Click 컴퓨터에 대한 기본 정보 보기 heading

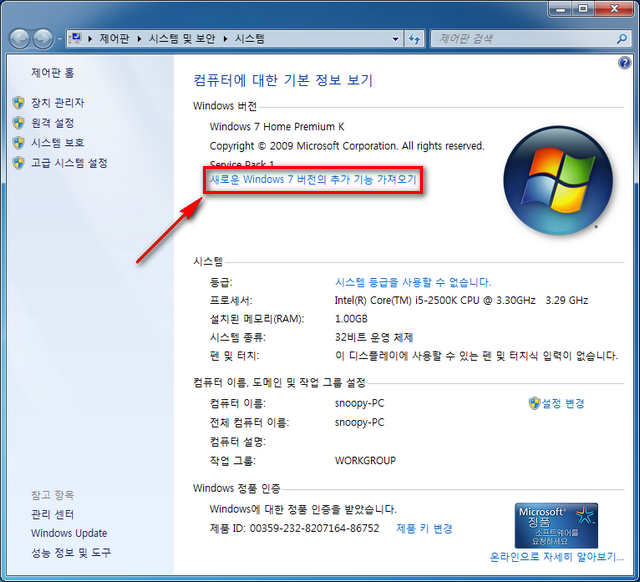pyautogui.click(x=283, y=80)
